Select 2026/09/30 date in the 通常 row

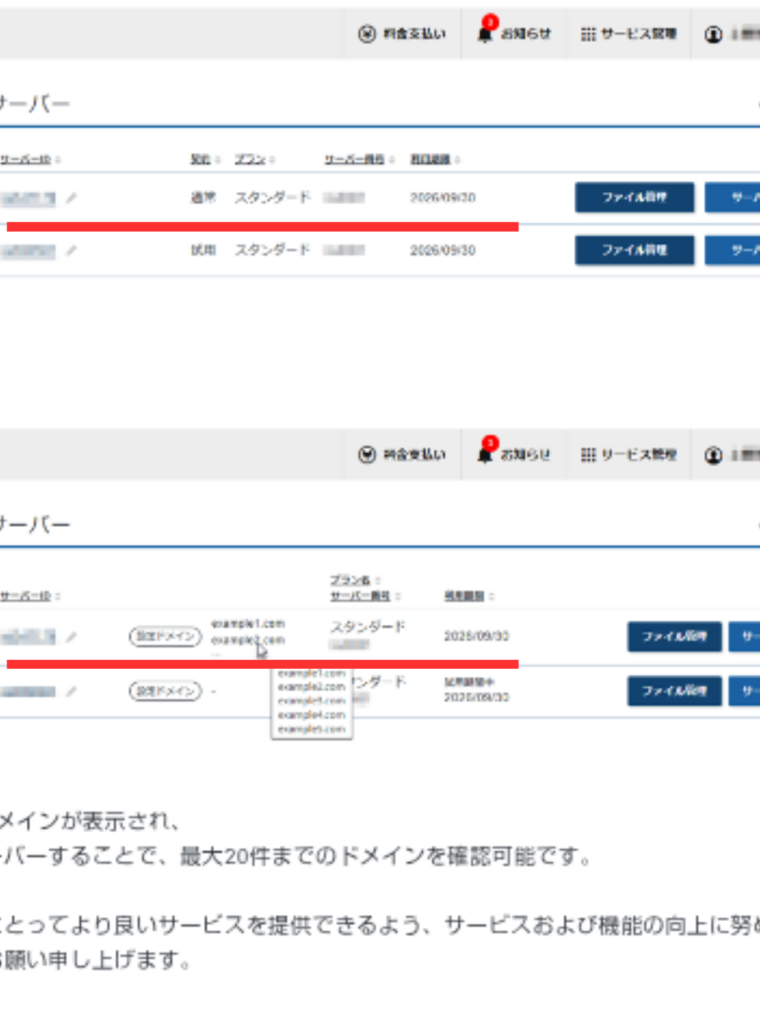(443, 197)
